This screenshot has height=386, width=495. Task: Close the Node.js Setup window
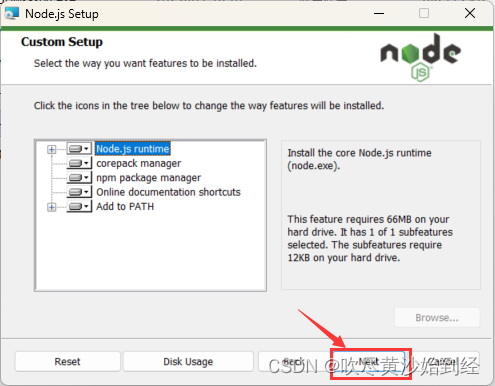[x=470, y=14]
